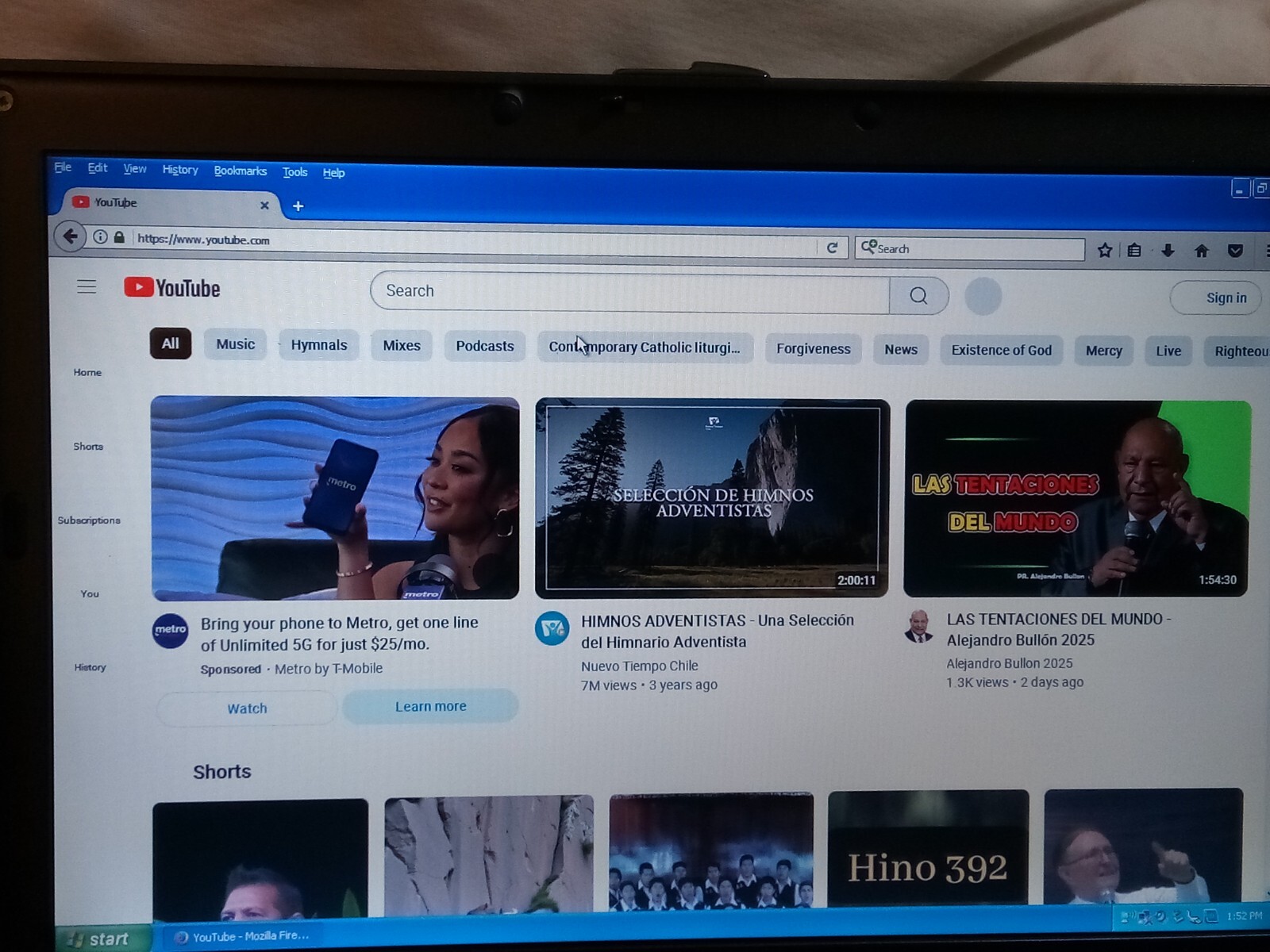1270x952 pixels.
Task: Click the browser address bar URL
Action: coord(203,239)
